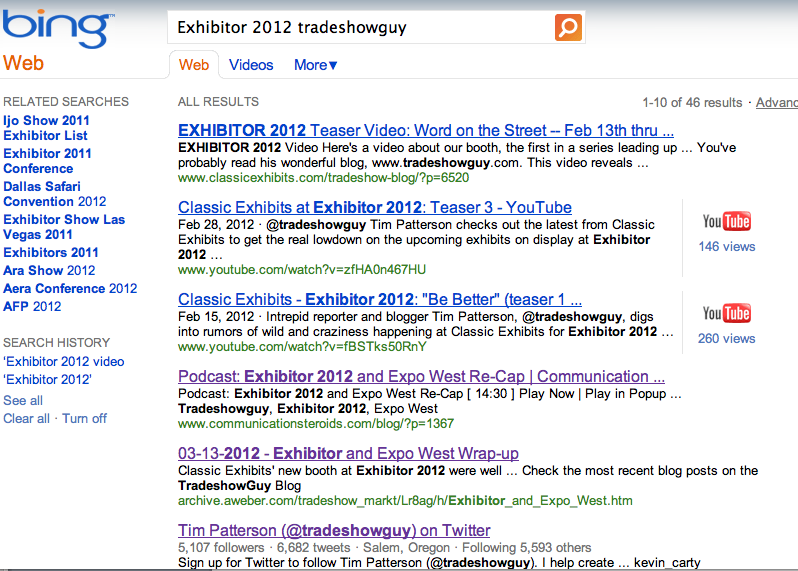The height and width of the screenshot is (571, 798).
Task: Open related search Ara Show 2012
Action: tap(49, 270)
